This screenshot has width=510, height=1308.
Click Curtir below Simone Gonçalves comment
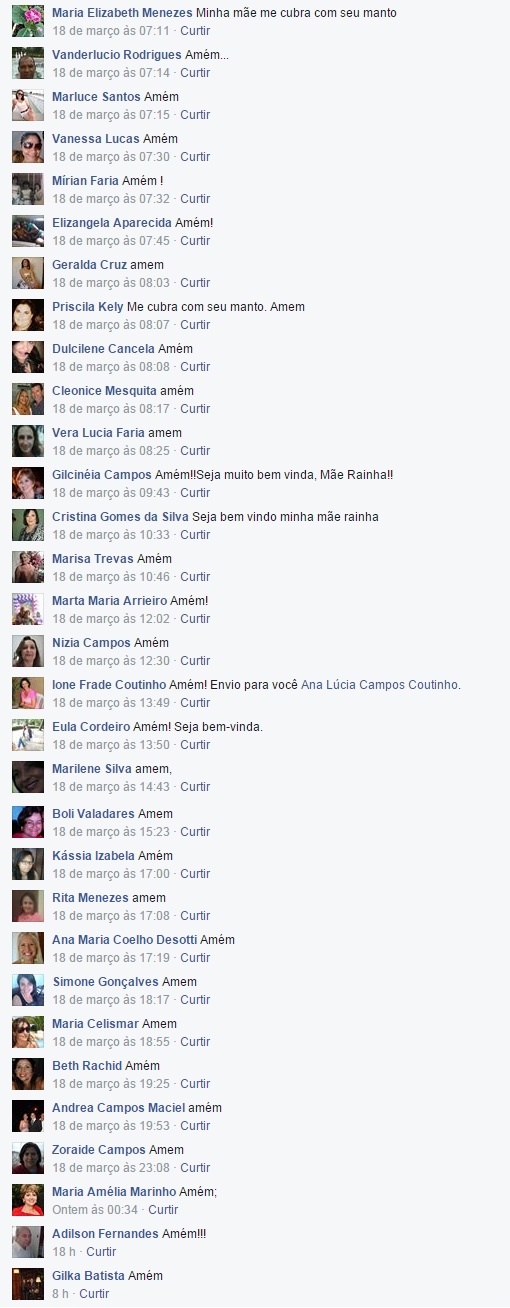pos(195,1000)
